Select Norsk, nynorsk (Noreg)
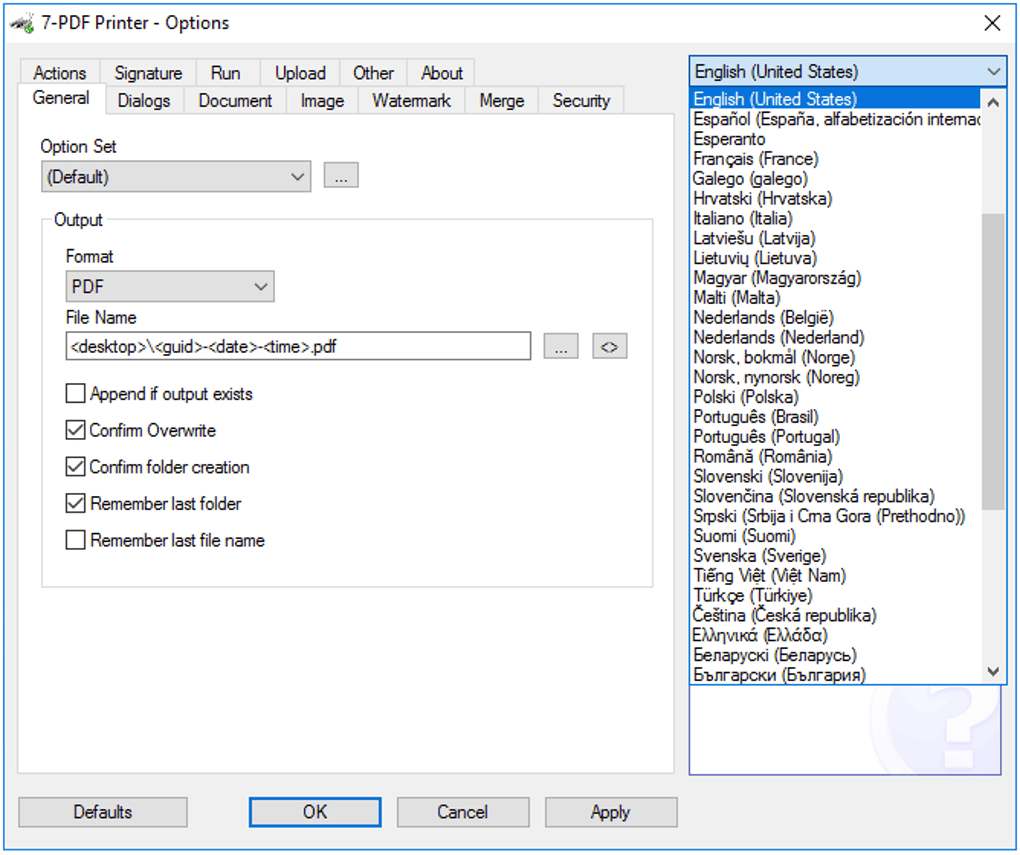 (835, 377)
